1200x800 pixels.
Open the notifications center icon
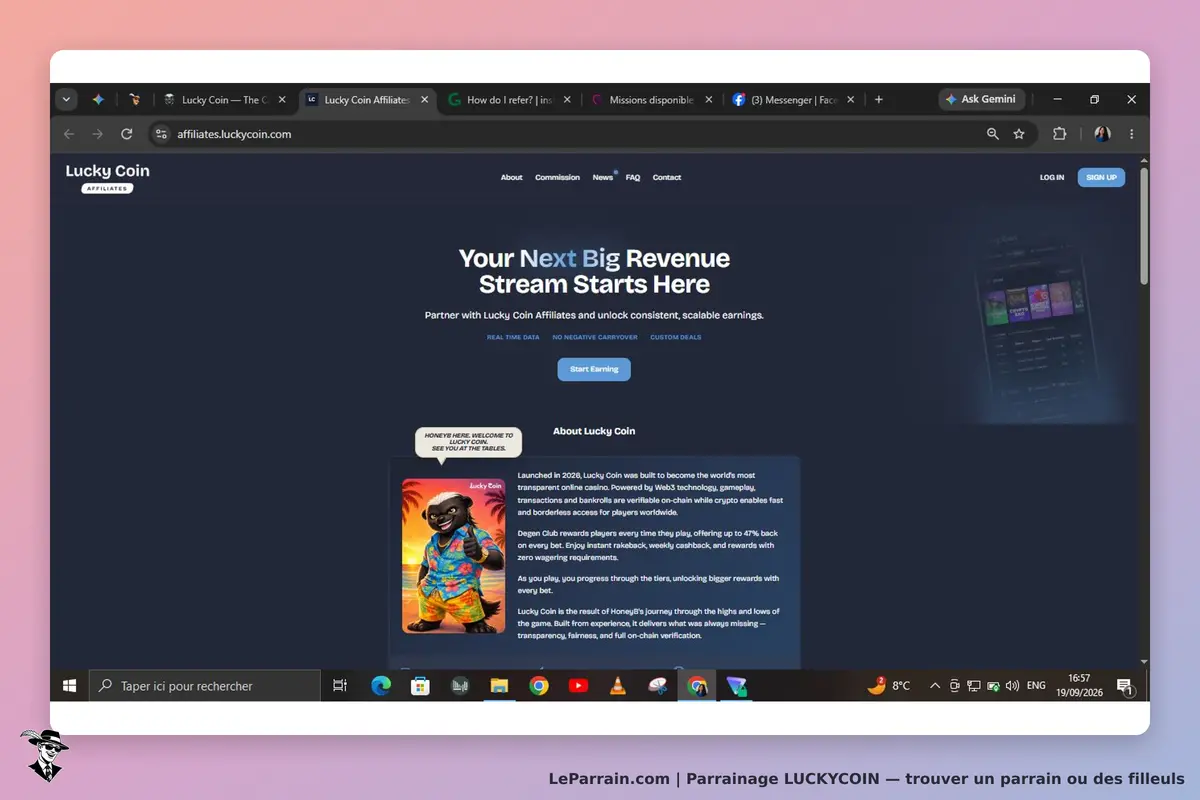coord(1124,686)
